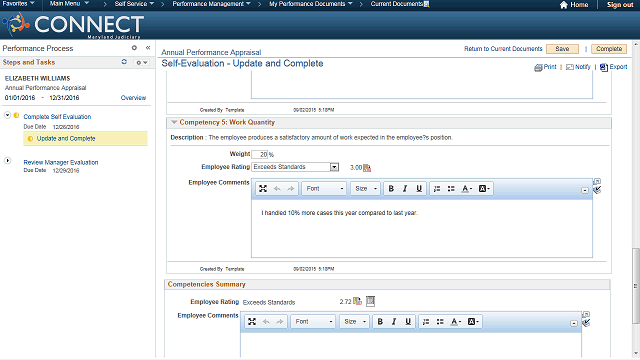The height and width of the screenshot is (360, 640).
Task: Open the Favorites menu
Action: pos(18,4)
